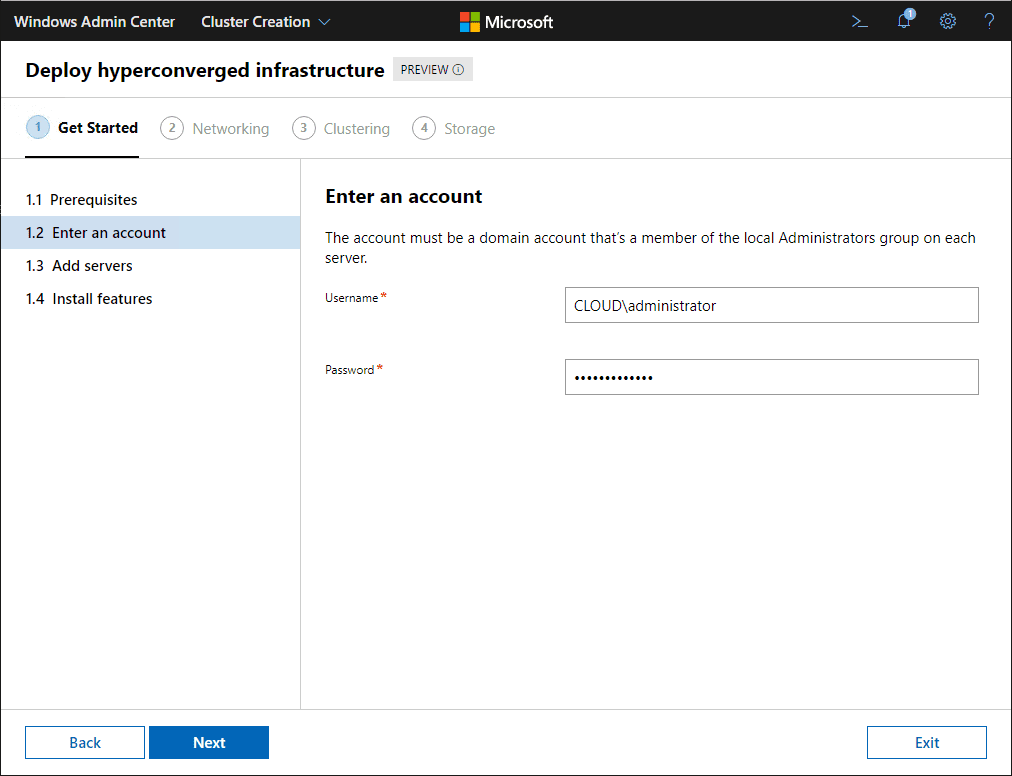Click the Exit button

(926, 743)
